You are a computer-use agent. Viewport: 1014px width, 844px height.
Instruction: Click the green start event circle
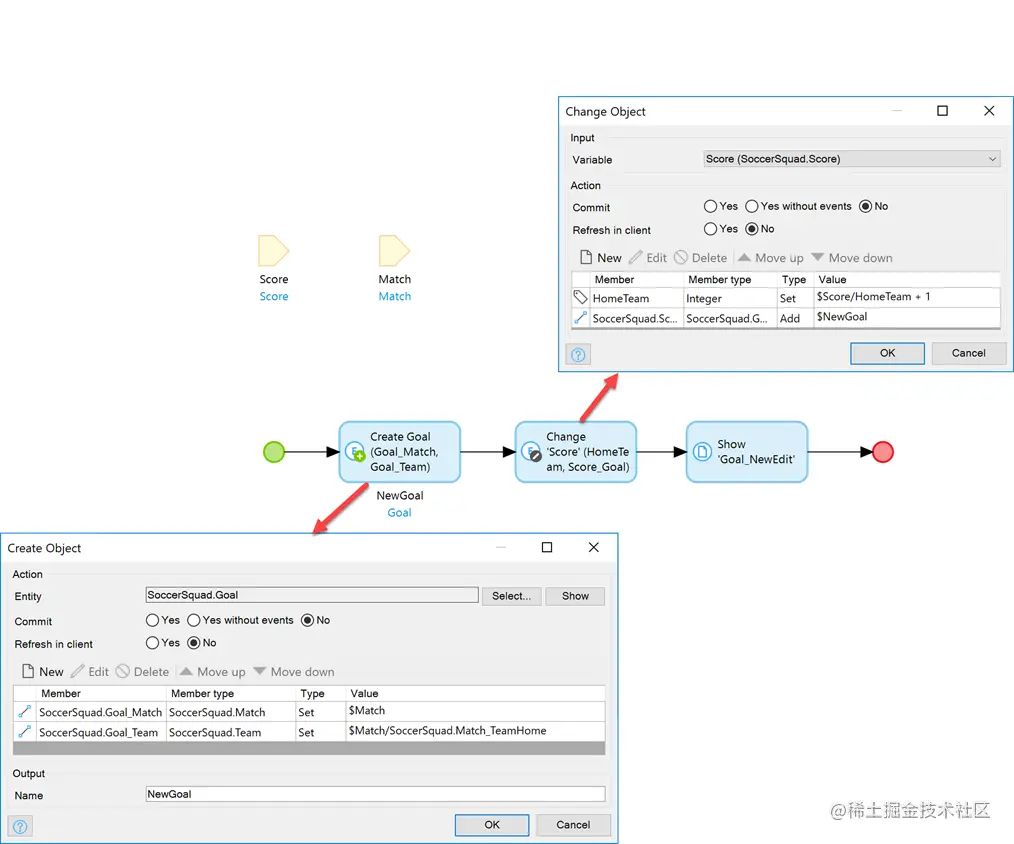[x=274, y=451]
